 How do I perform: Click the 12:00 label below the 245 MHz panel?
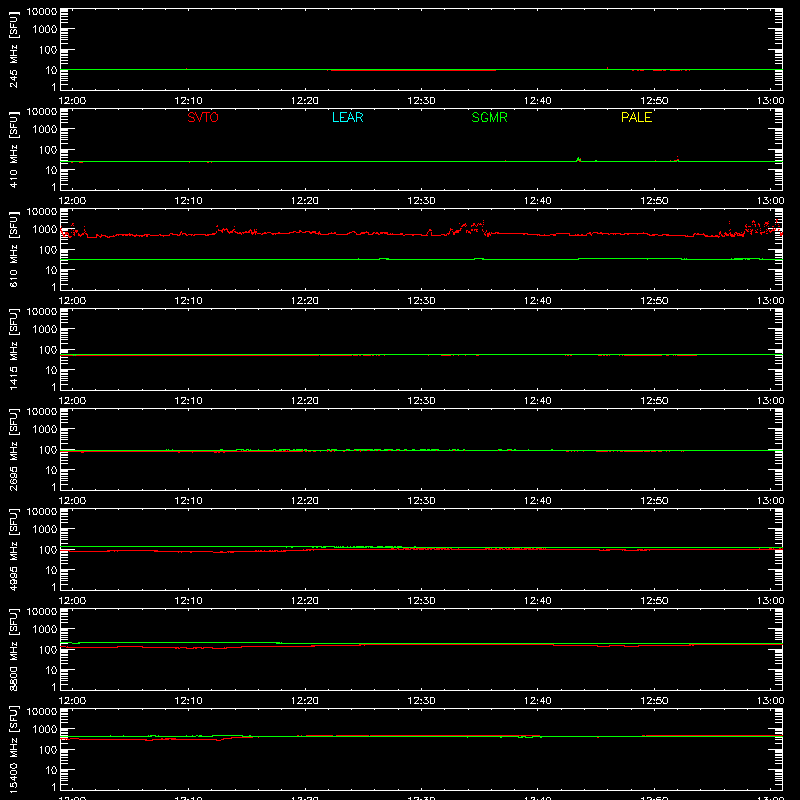(x=72, y=101)
